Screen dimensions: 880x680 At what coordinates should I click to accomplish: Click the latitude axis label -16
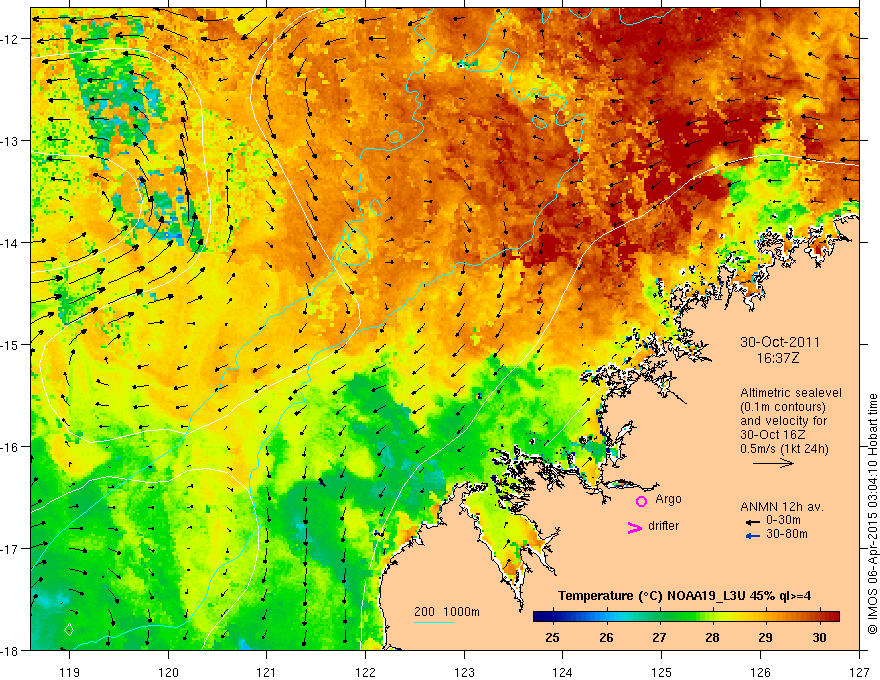pyautogui.click(x=10, y=447)
